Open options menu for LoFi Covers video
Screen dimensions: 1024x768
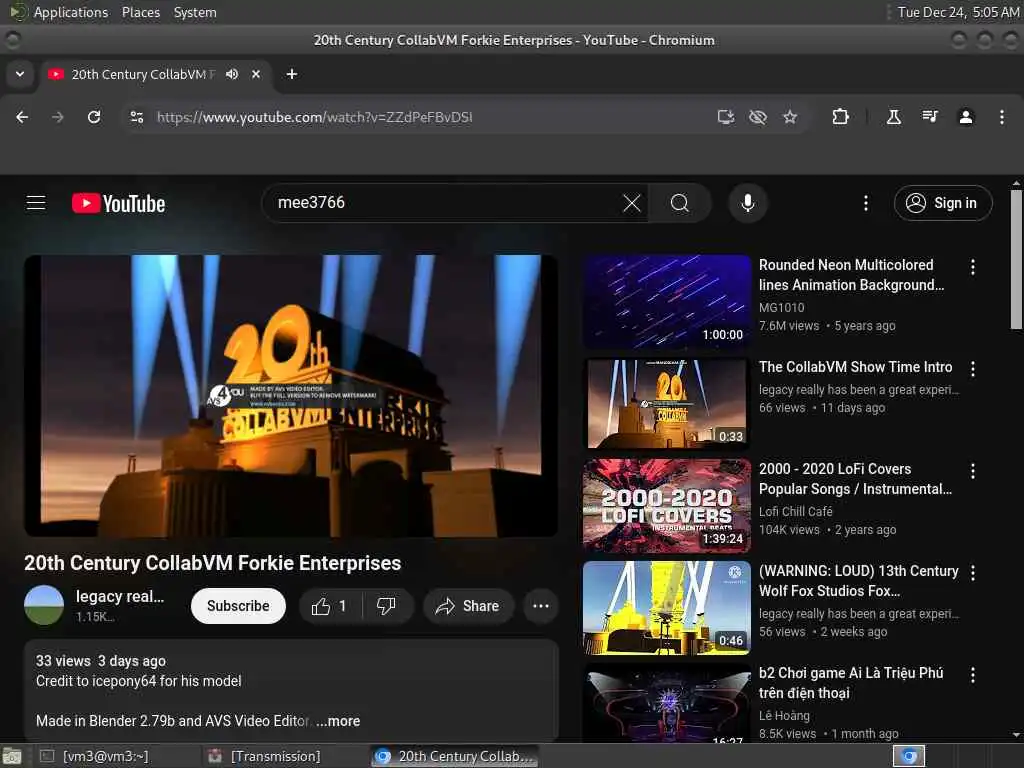click(x=973, y=471)
